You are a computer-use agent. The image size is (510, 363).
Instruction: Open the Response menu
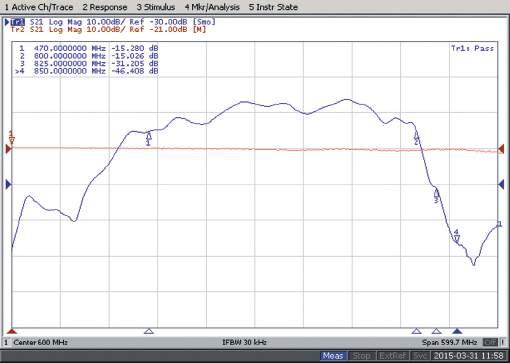pyautogui.click(x=105, y=7)
